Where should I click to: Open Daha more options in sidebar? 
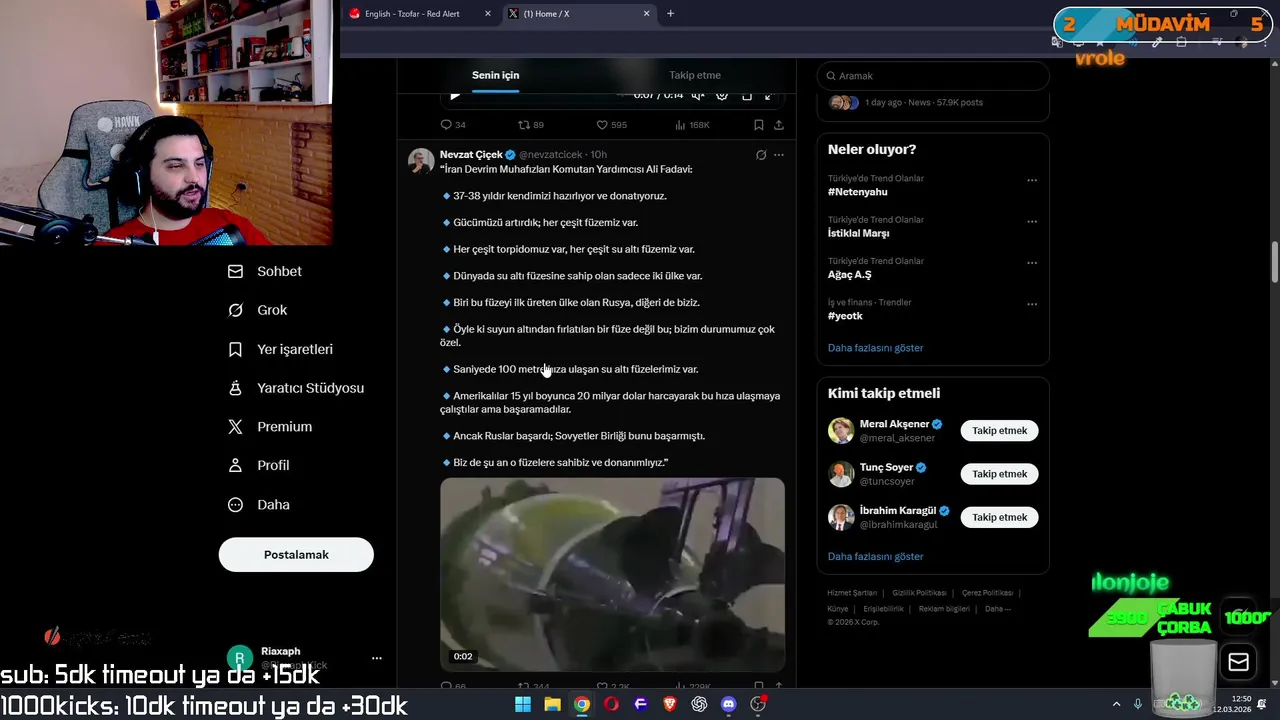click(259, 504)
